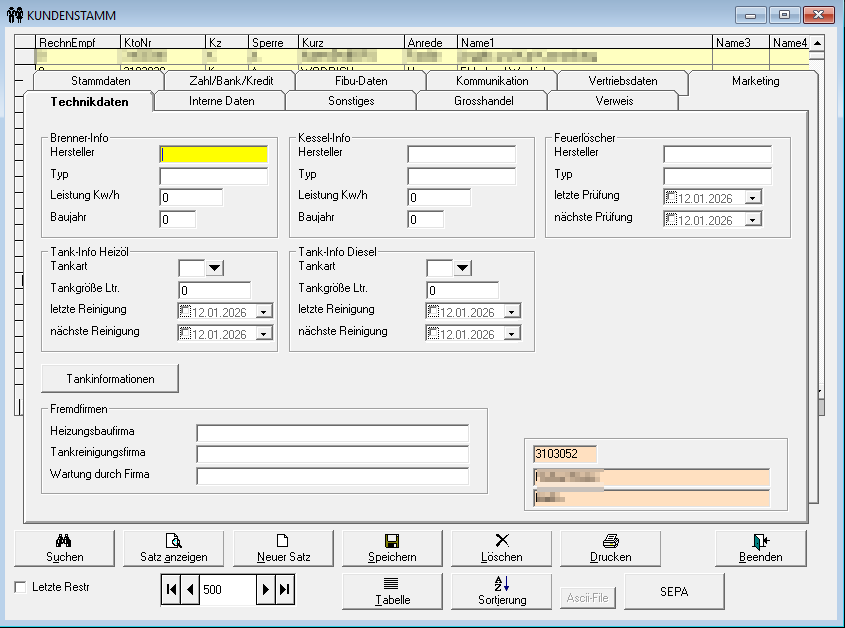Switch to the Stammdaten tab

(100, 81)
